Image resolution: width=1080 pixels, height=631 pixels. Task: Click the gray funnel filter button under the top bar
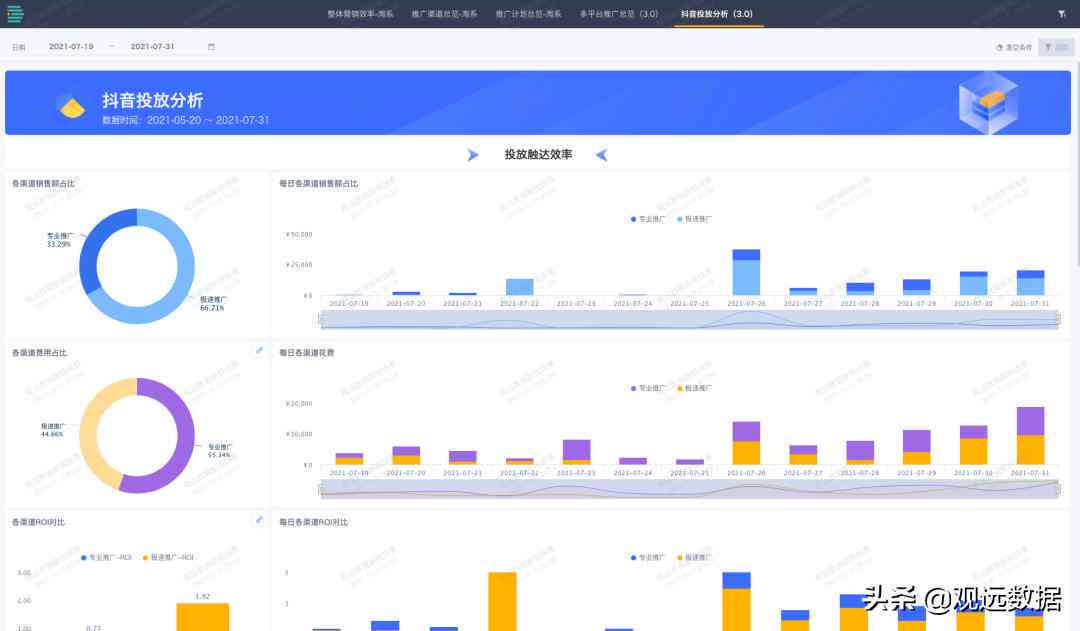[x=1056, y=47]
